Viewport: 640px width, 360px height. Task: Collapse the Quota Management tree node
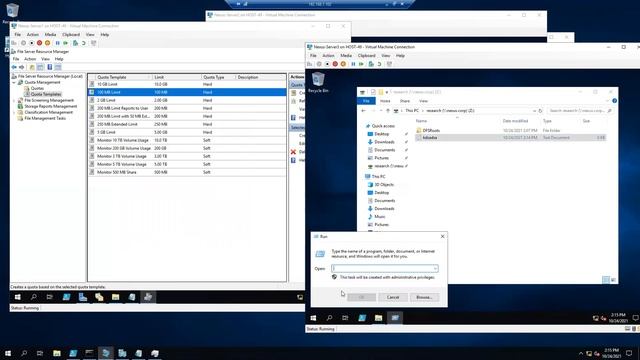pos(14,82)
